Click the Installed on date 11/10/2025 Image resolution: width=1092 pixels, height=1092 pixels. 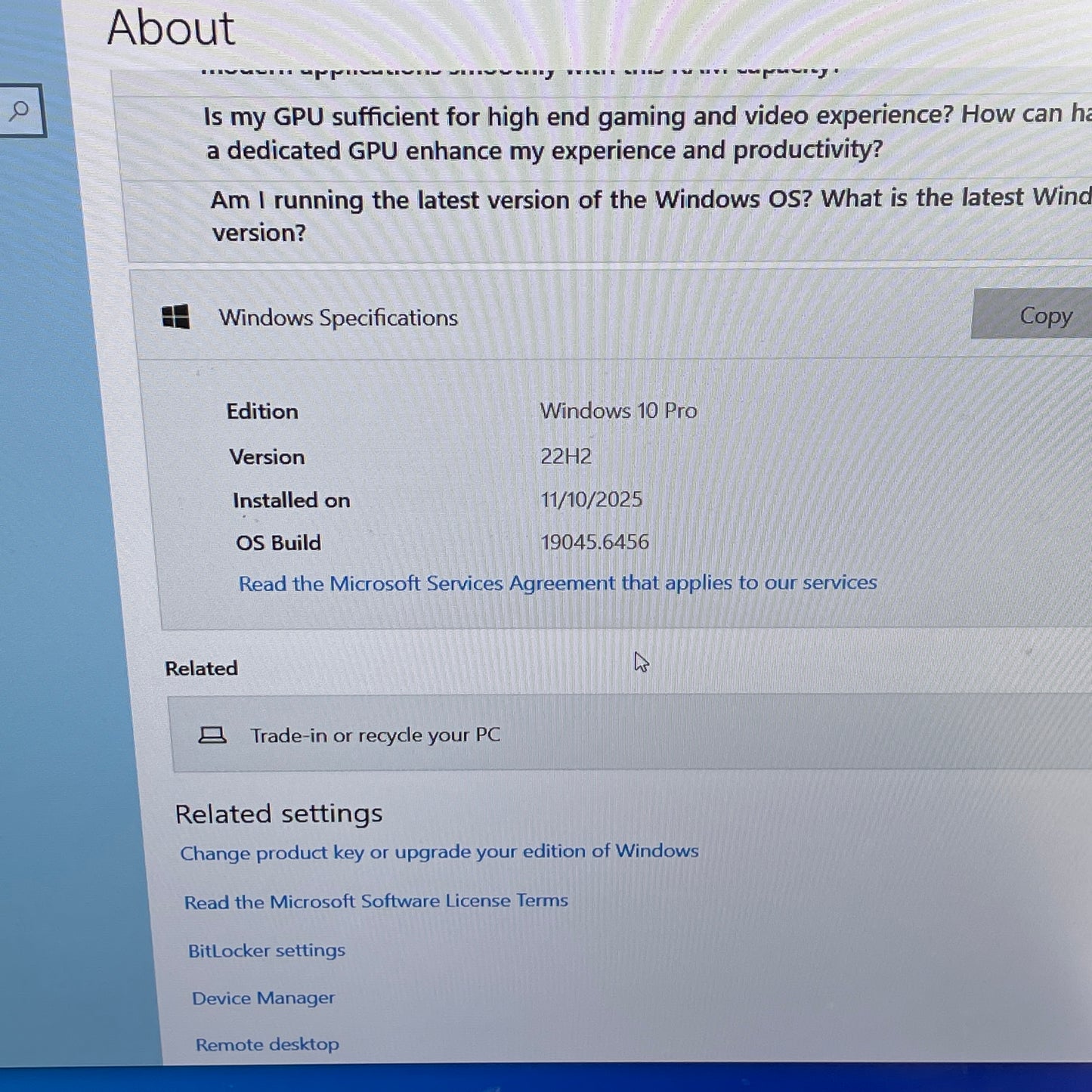point(592,499)
